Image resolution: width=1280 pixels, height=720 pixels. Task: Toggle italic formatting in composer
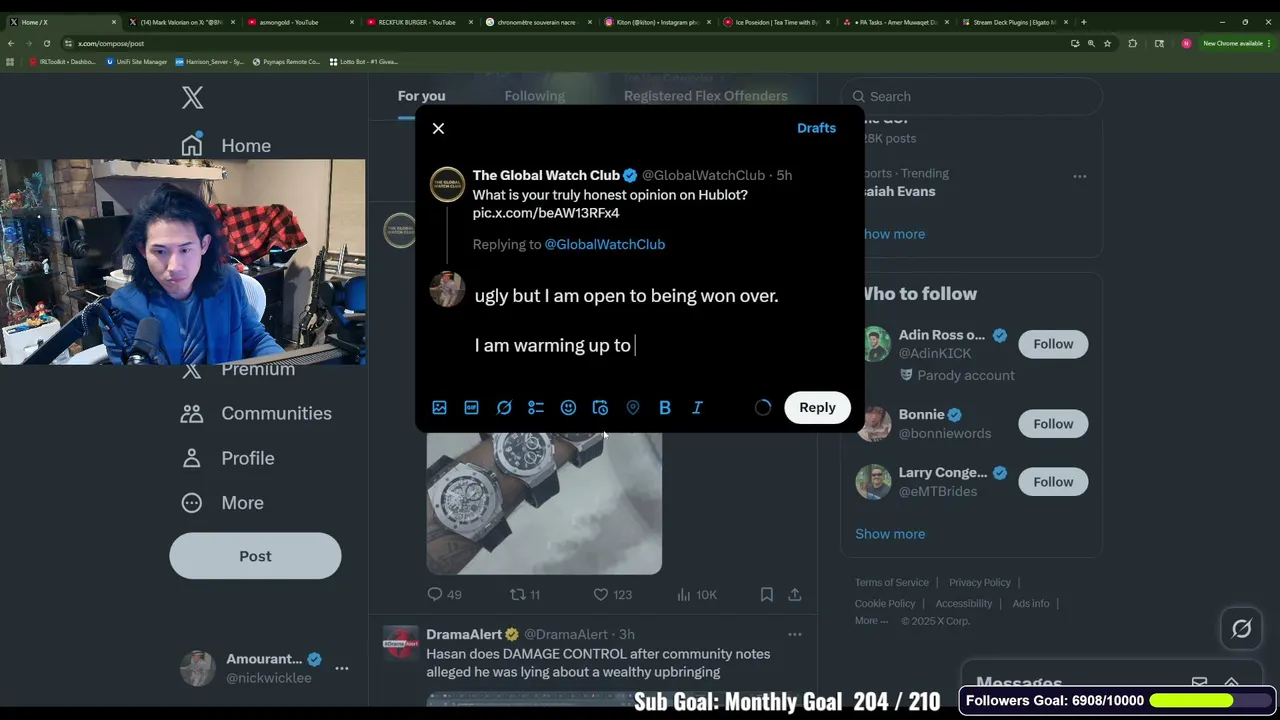click(697, 407)
